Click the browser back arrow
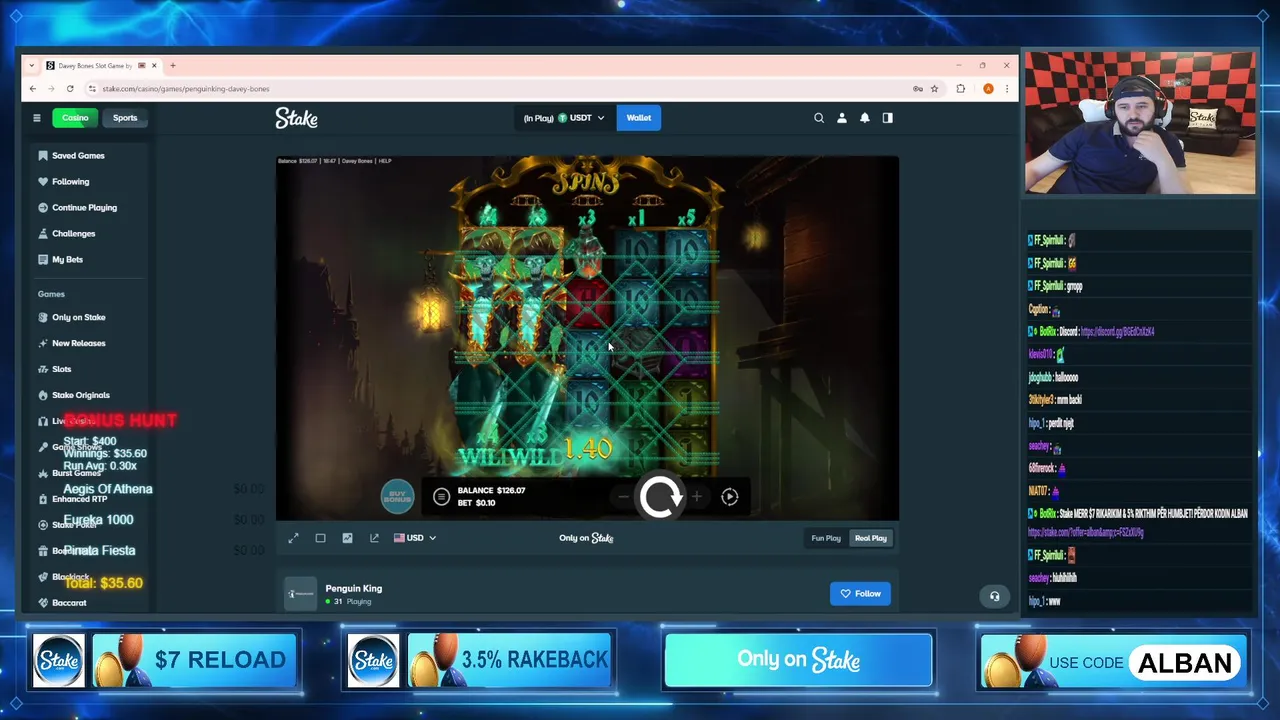Image resolution: width=1280 pixels, height=720 pixels. pos(32,89)
